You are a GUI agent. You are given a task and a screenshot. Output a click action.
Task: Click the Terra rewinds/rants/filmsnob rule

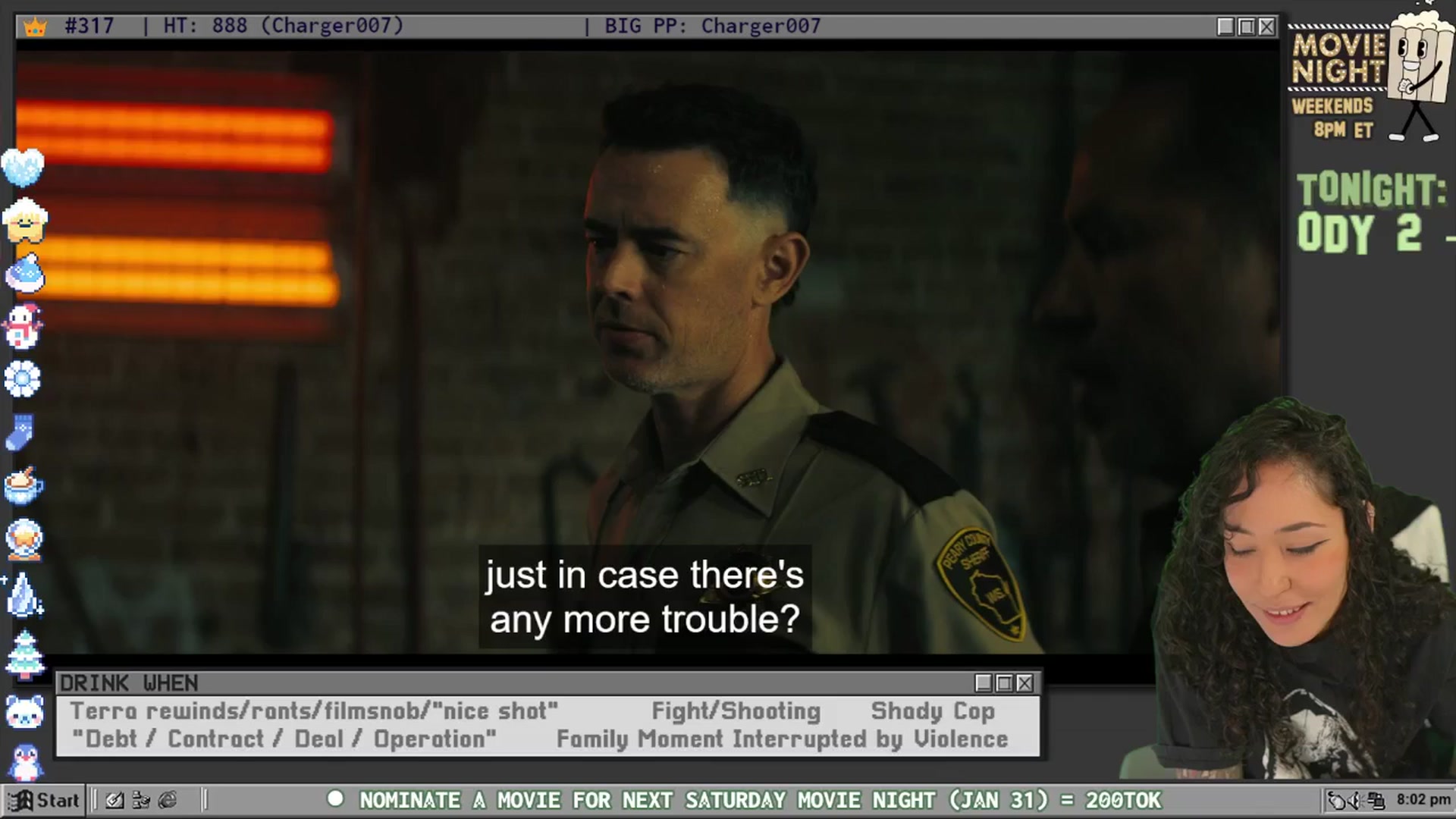tap(315, 711)
